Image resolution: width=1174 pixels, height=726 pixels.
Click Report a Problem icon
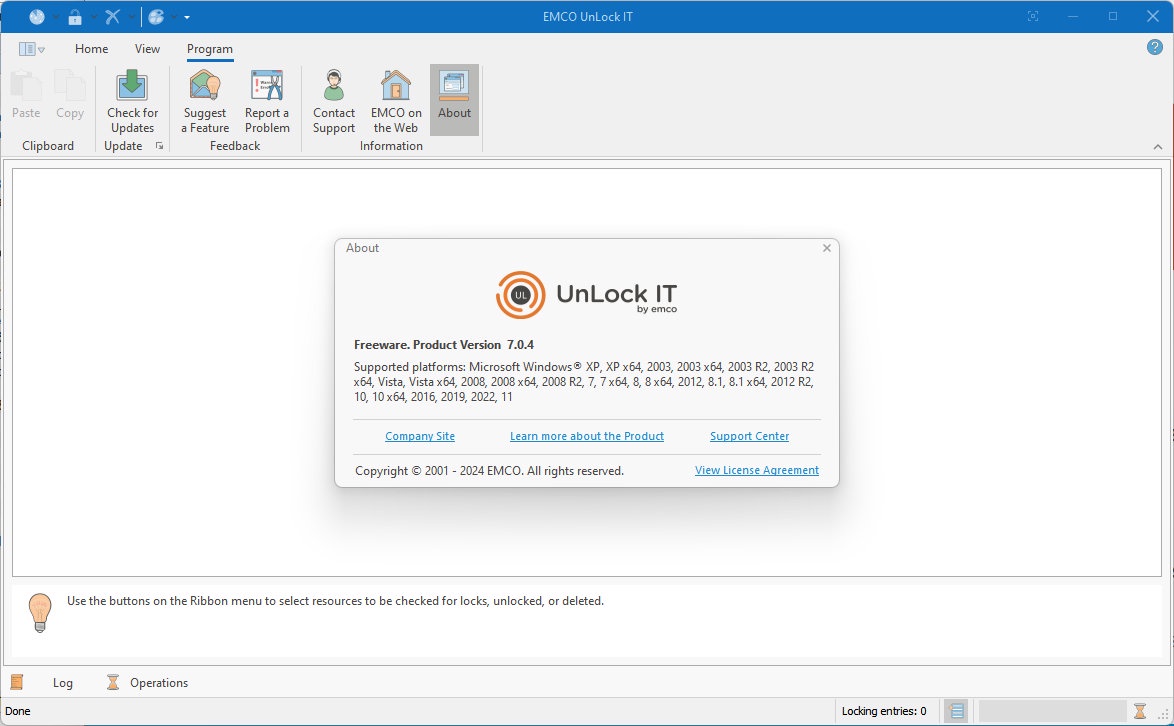pyautogui.click(x=267, y=85)
